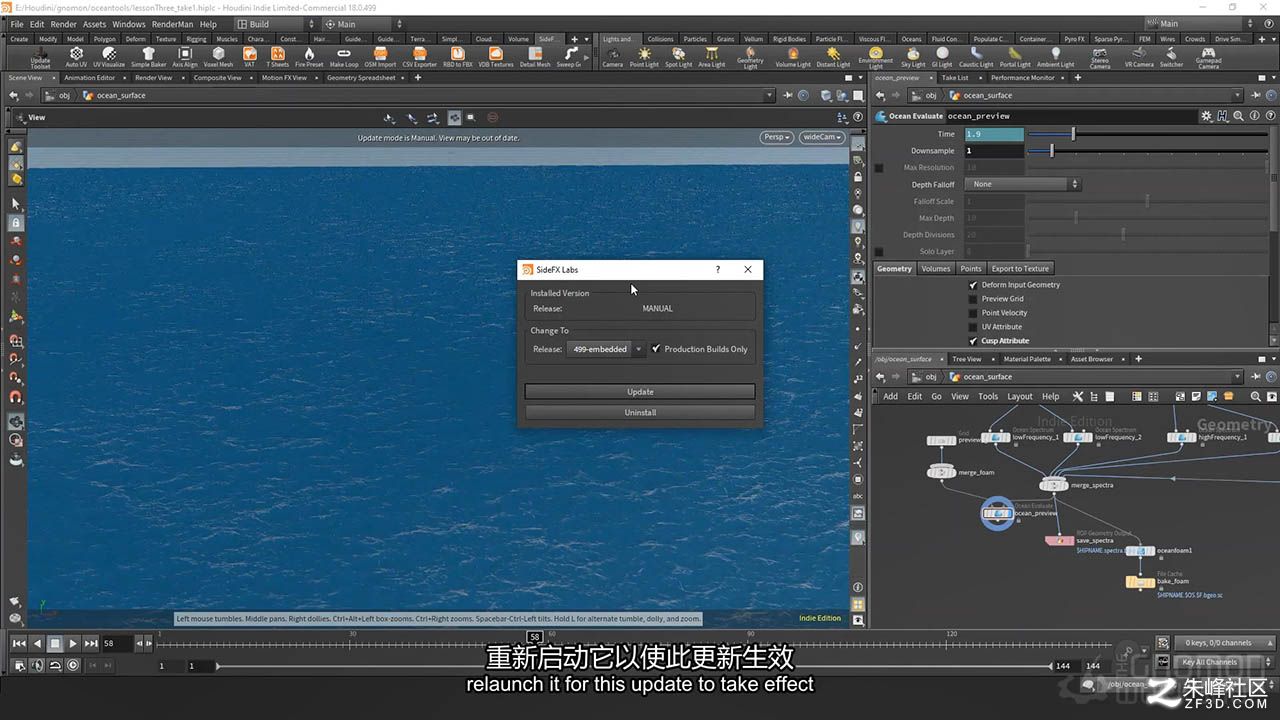The width and height of the screenshot is (1280, 720).
Task: Select the Make Loop shelf tool
Action: point(344,57)
